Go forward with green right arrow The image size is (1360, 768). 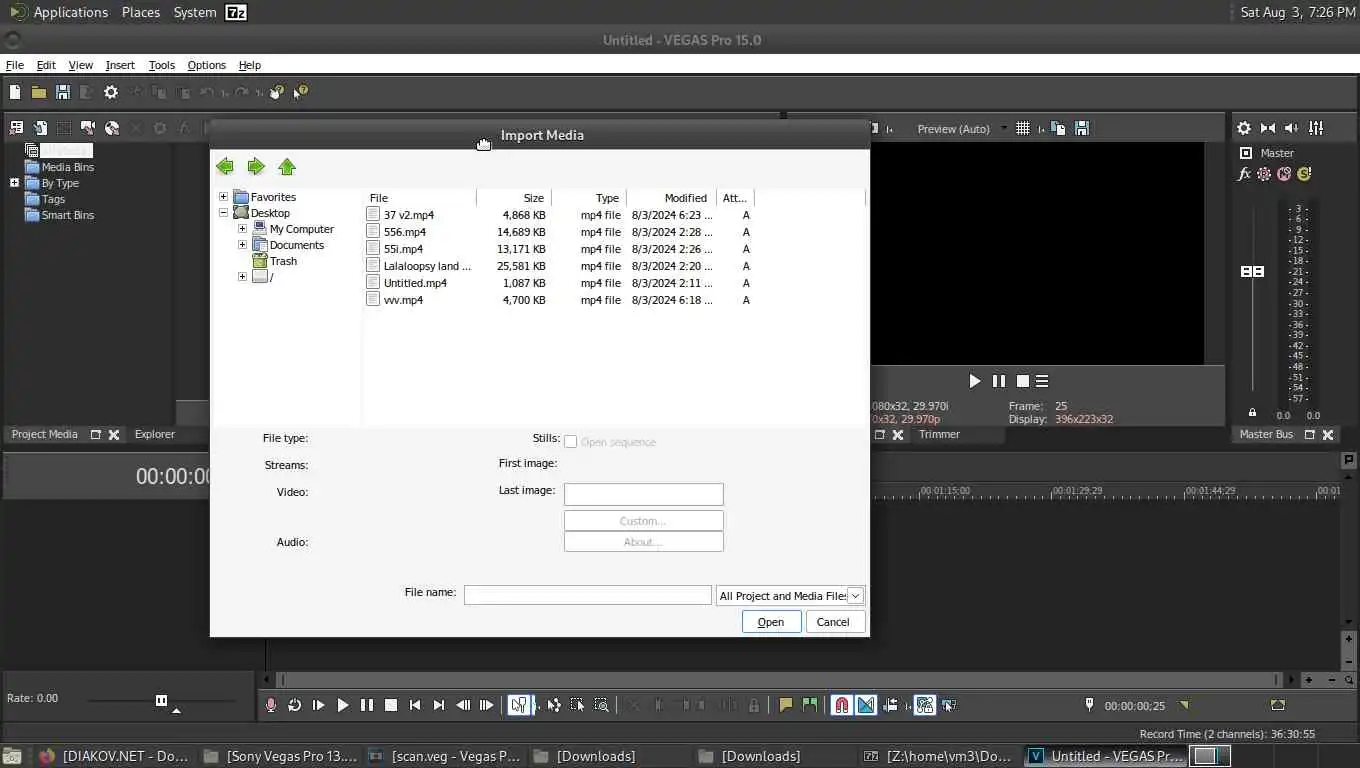click(256, 167)
